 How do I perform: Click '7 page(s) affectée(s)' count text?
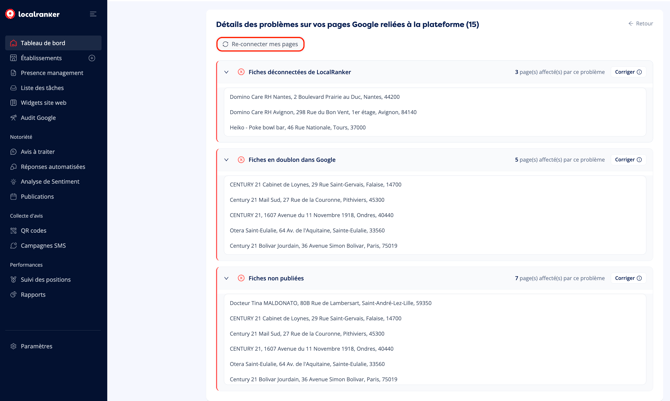point(560,278)
